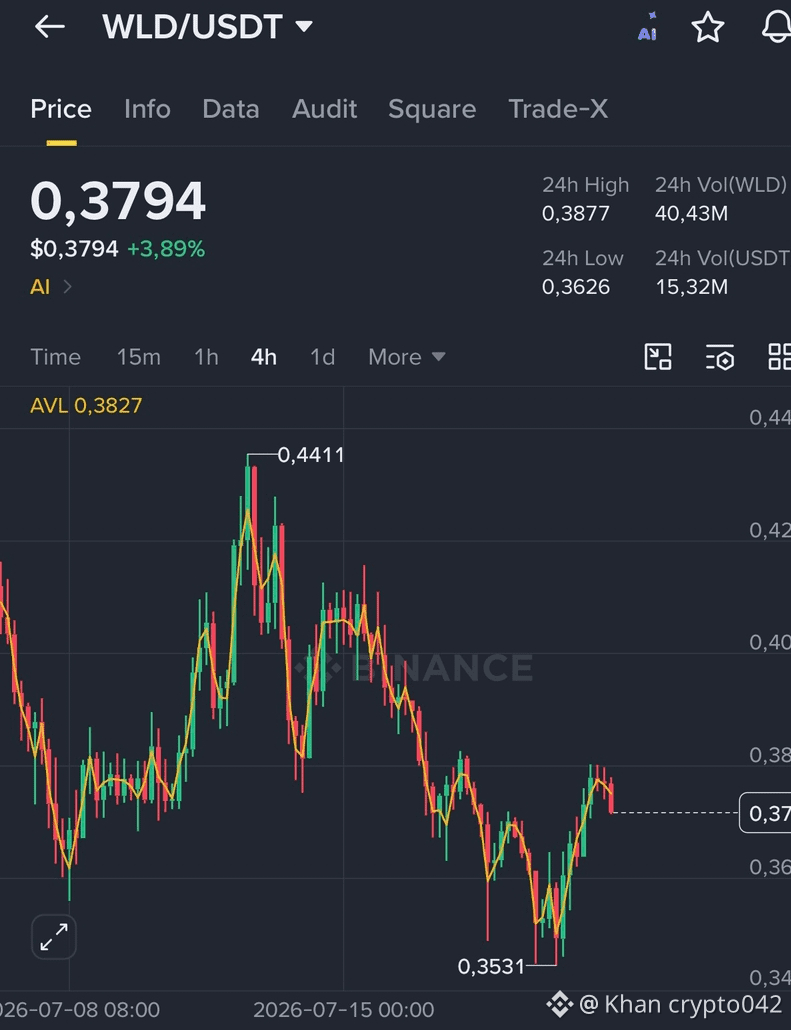Click the large 0,3794 price
Image resolution: width=791 pixels, height=1030 pixels.
[118, 201]
